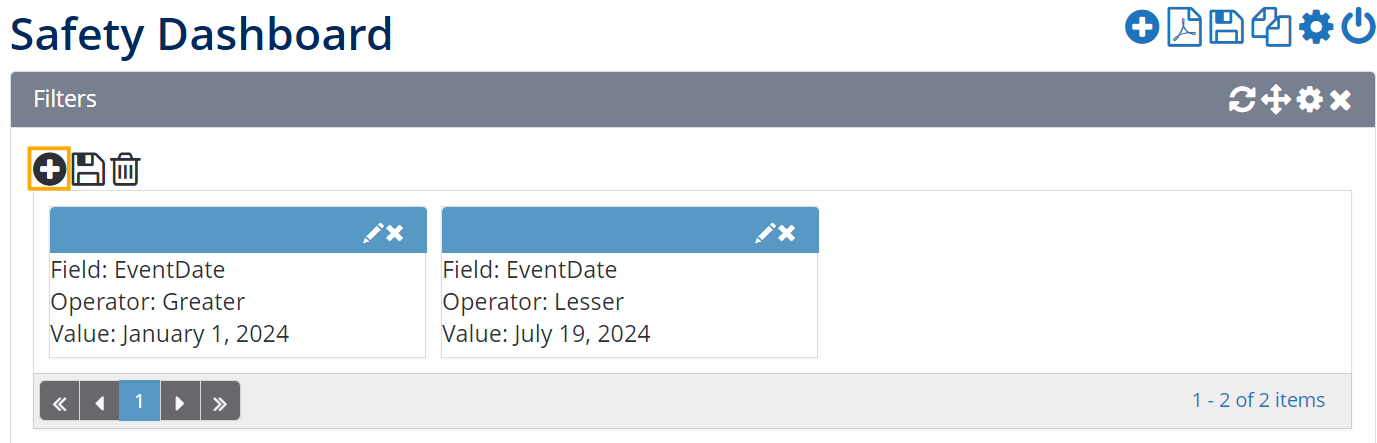Go to the first page of filters
1377x443 pixels.
tap(60, 401)
